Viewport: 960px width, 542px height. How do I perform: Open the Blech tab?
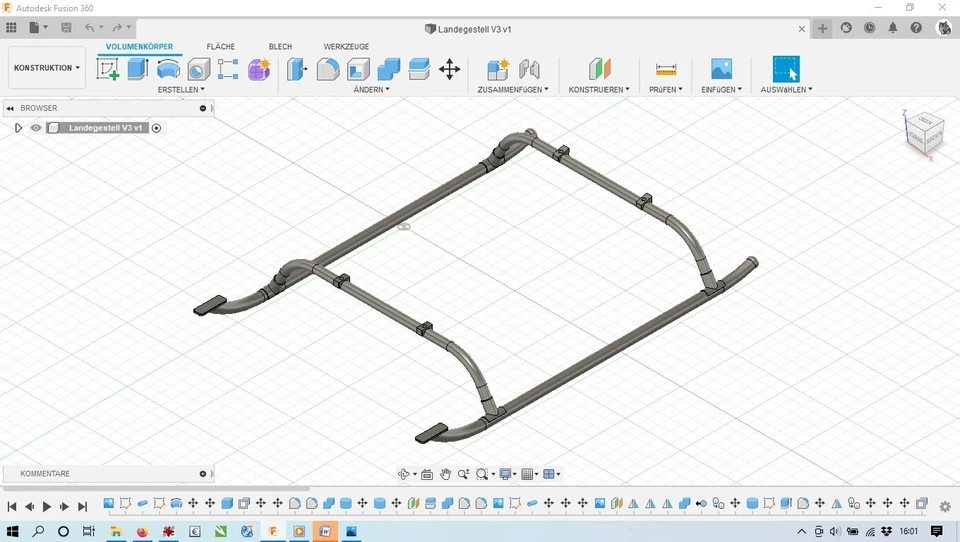pyautogui.click(x=280, y=47)
